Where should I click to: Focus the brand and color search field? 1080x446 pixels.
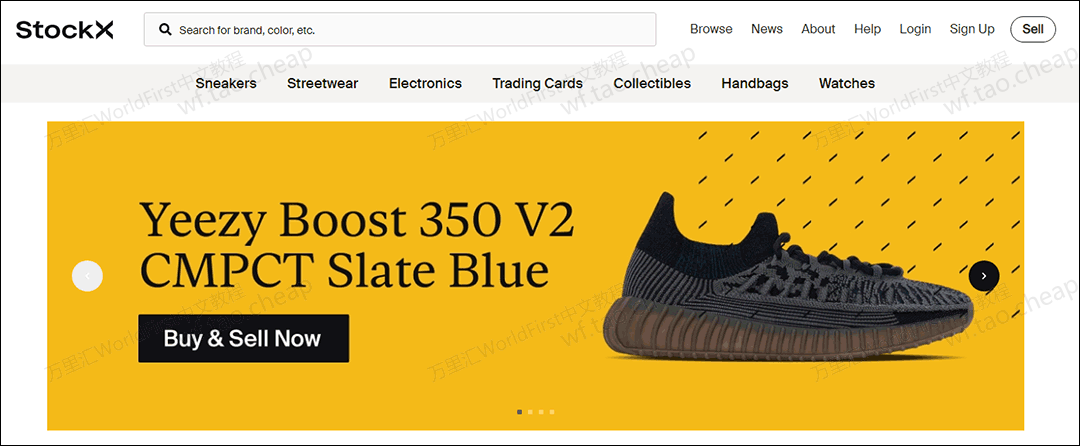tap(399, 30)
